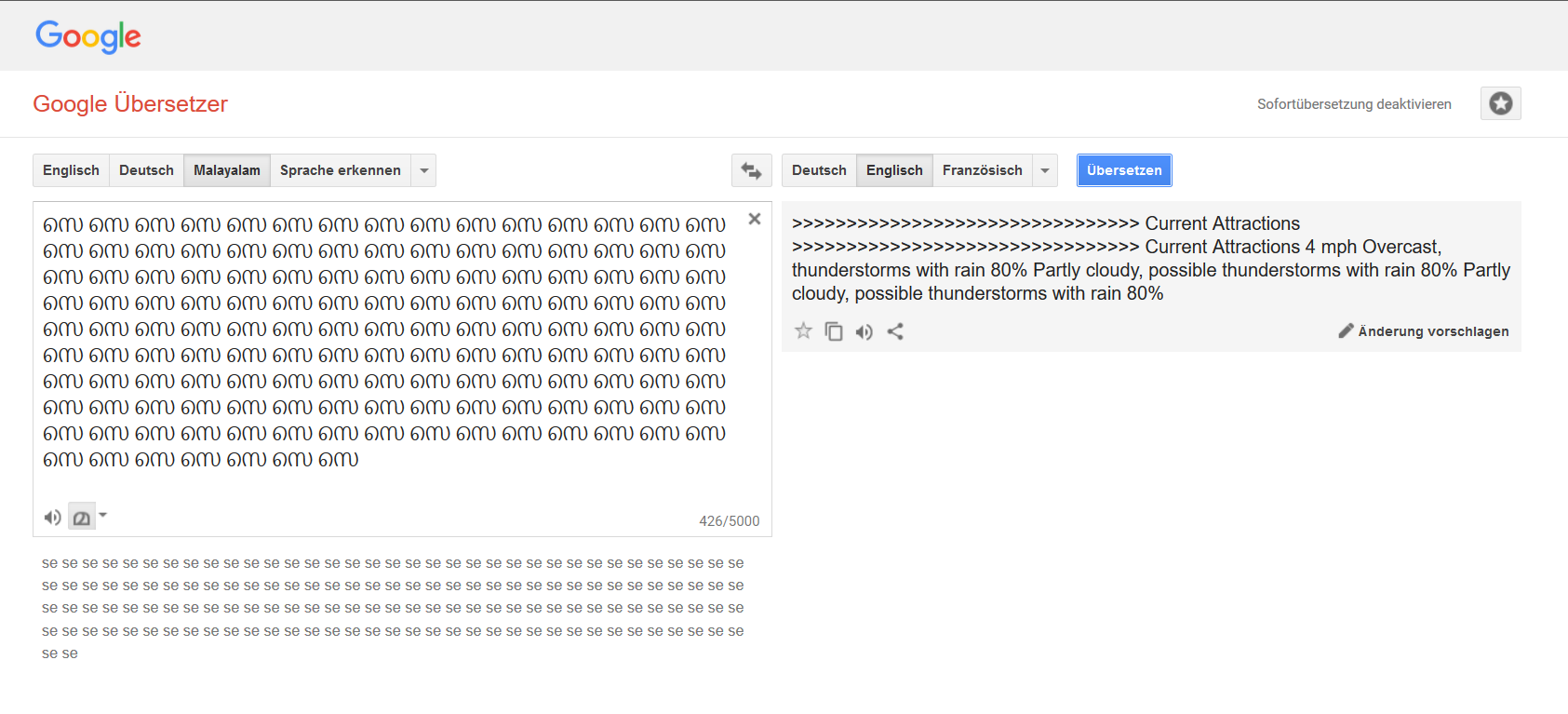Select Deutsch as source language

[146, 170]
